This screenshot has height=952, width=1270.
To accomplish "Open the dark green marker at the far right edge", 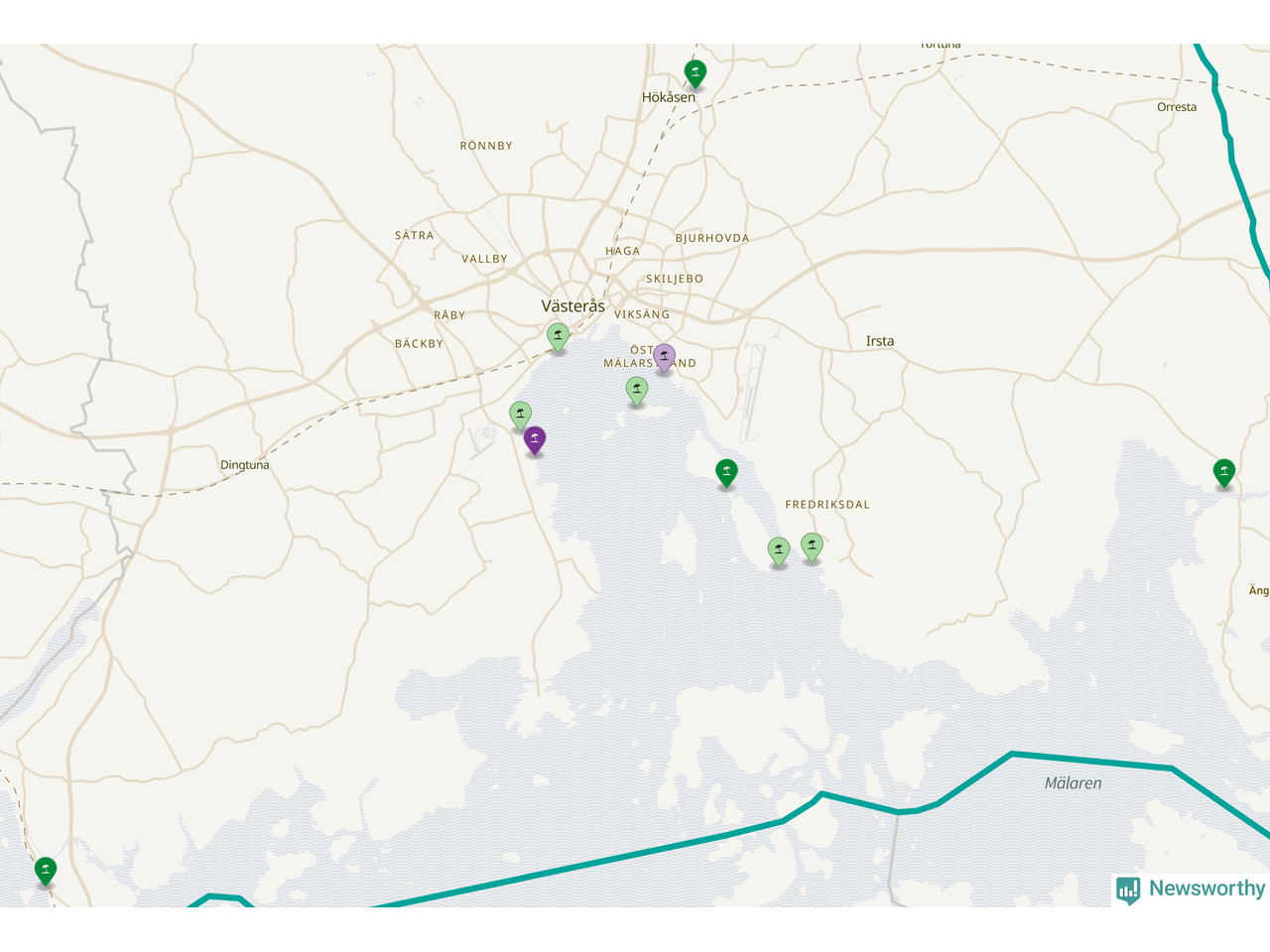I will coord(1224,472).
